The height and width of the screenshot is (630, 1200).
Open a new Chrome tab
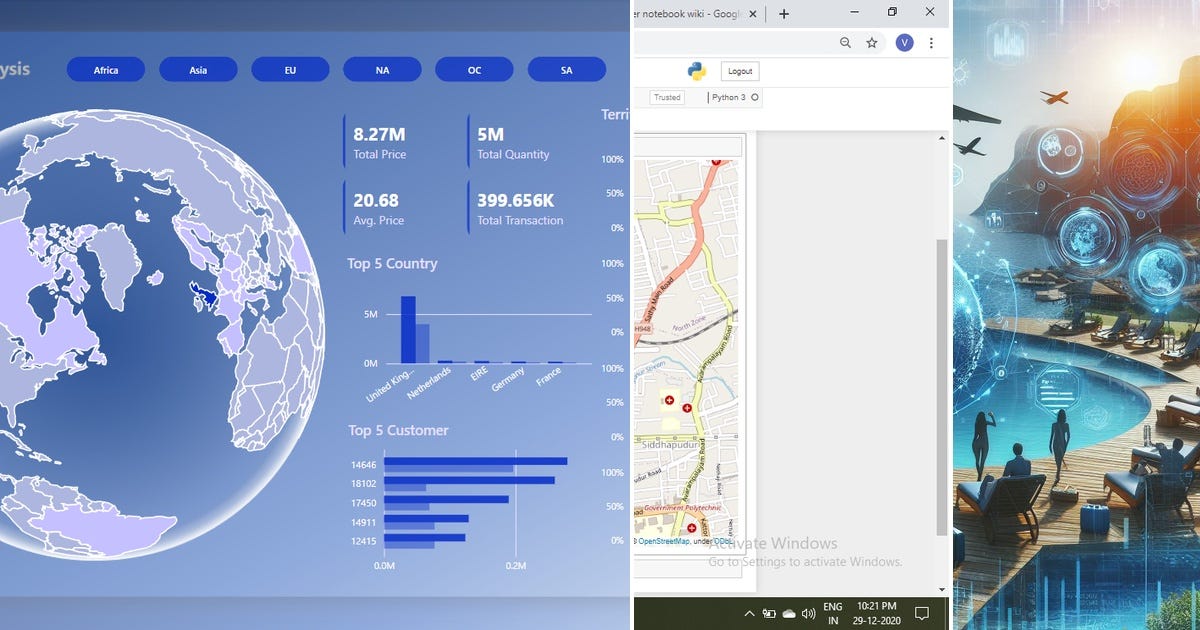tap(784, 14)
